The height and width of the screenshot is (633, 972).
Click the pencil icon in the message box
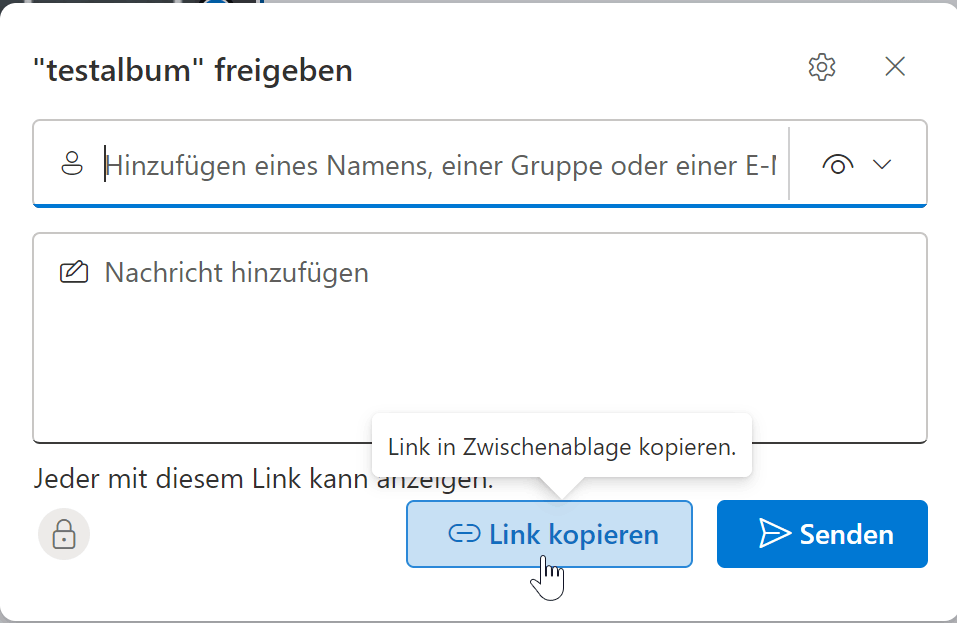click(73, 272)
